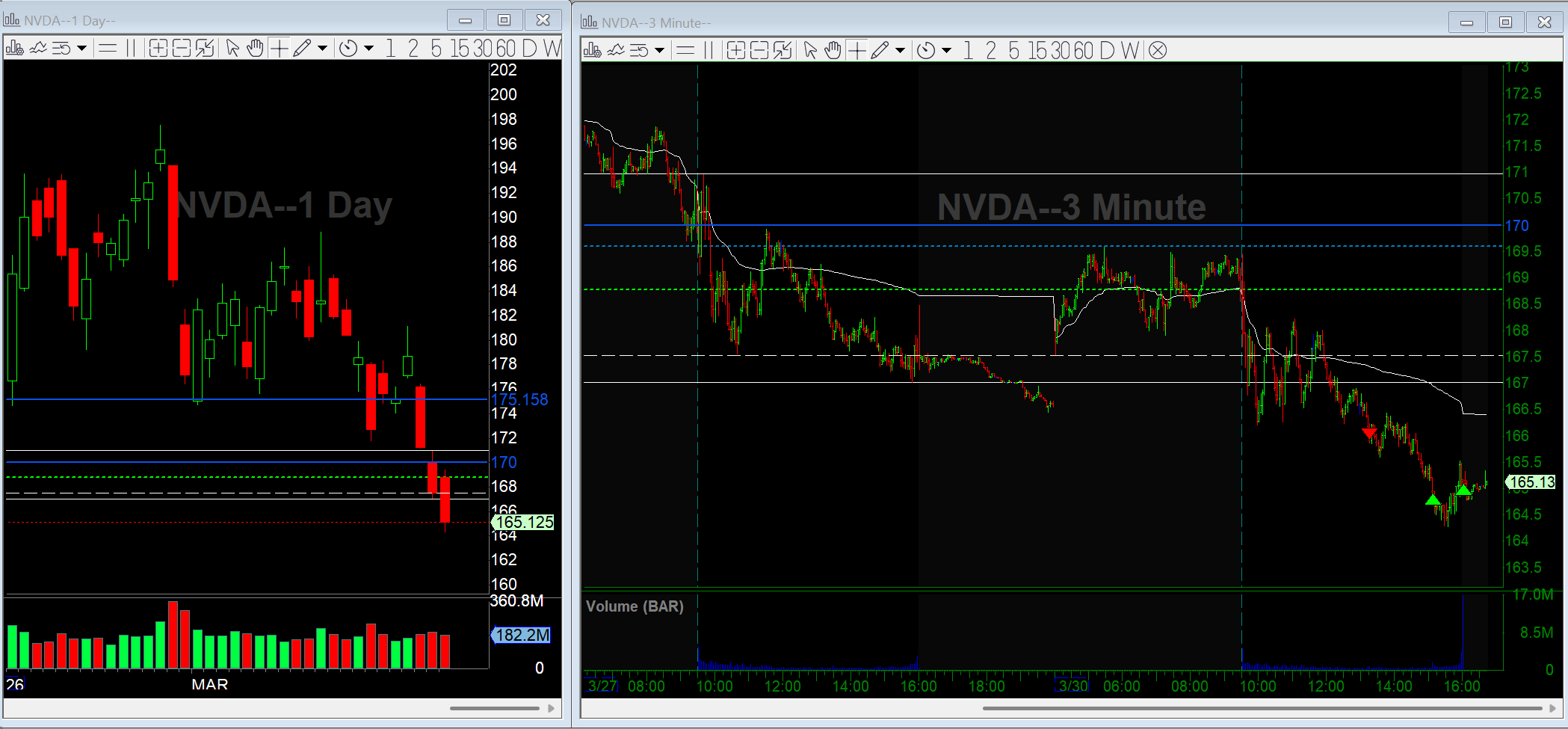Click the horizontal scrollbar of the 1 Day chart
Screen dimensions: 1568x729
pyautogui.click(x=494, y=708)
